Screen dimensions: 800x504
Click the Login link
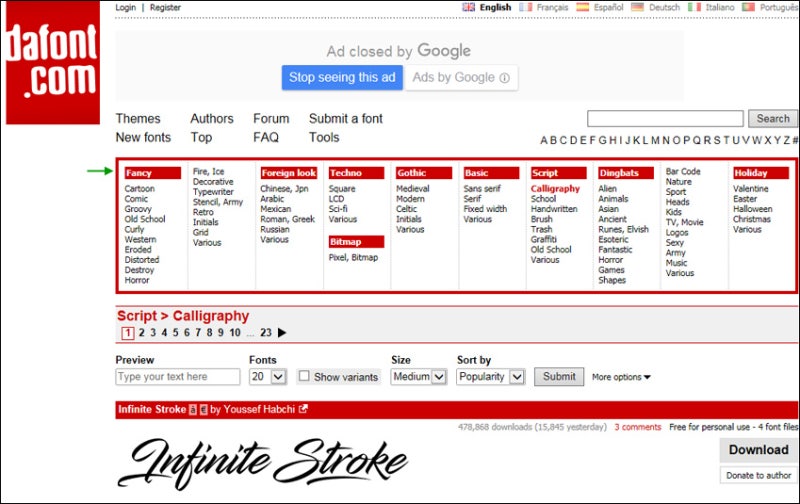(126, 7)
